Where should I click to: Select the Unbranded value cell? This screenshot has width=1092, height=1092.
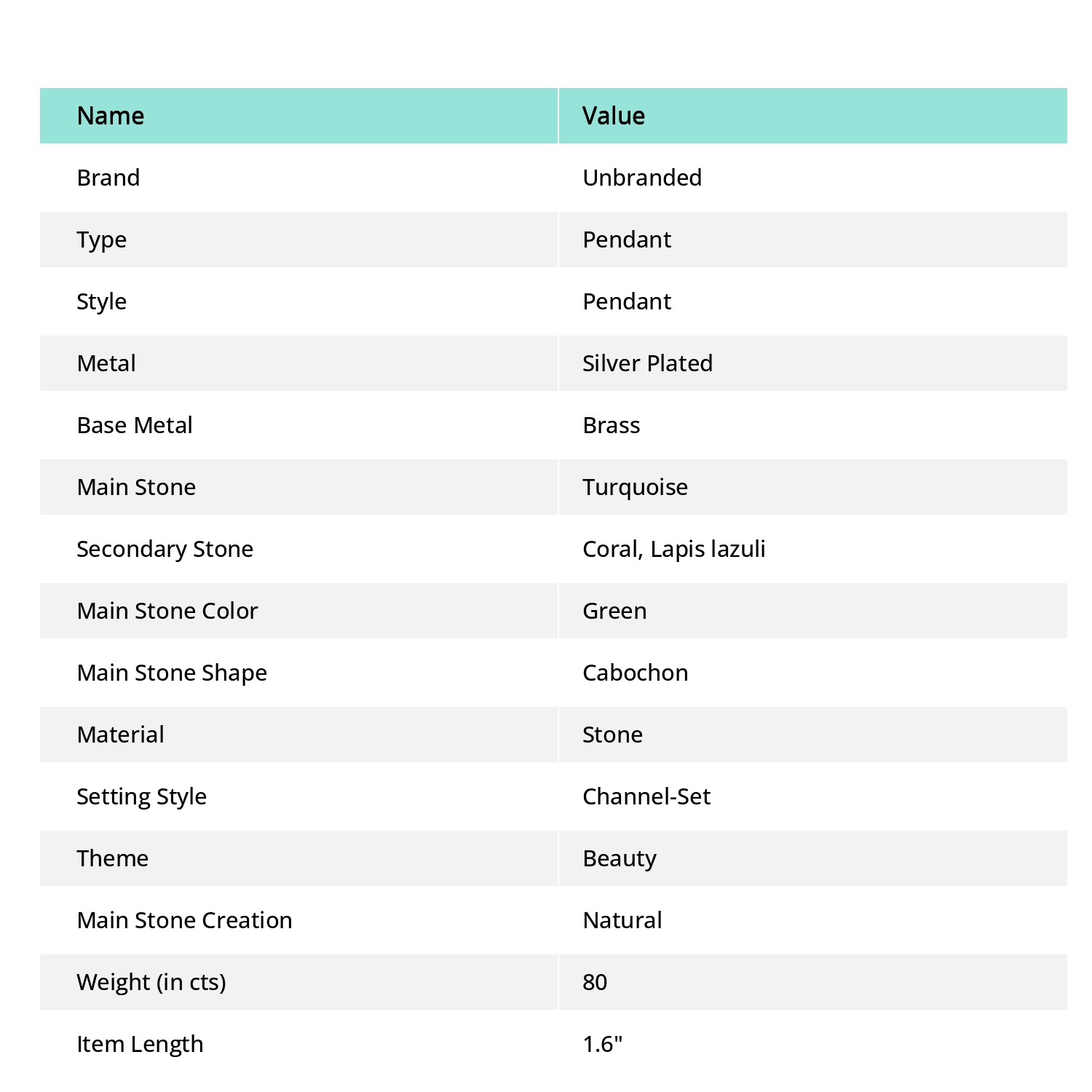click(813, 178)
